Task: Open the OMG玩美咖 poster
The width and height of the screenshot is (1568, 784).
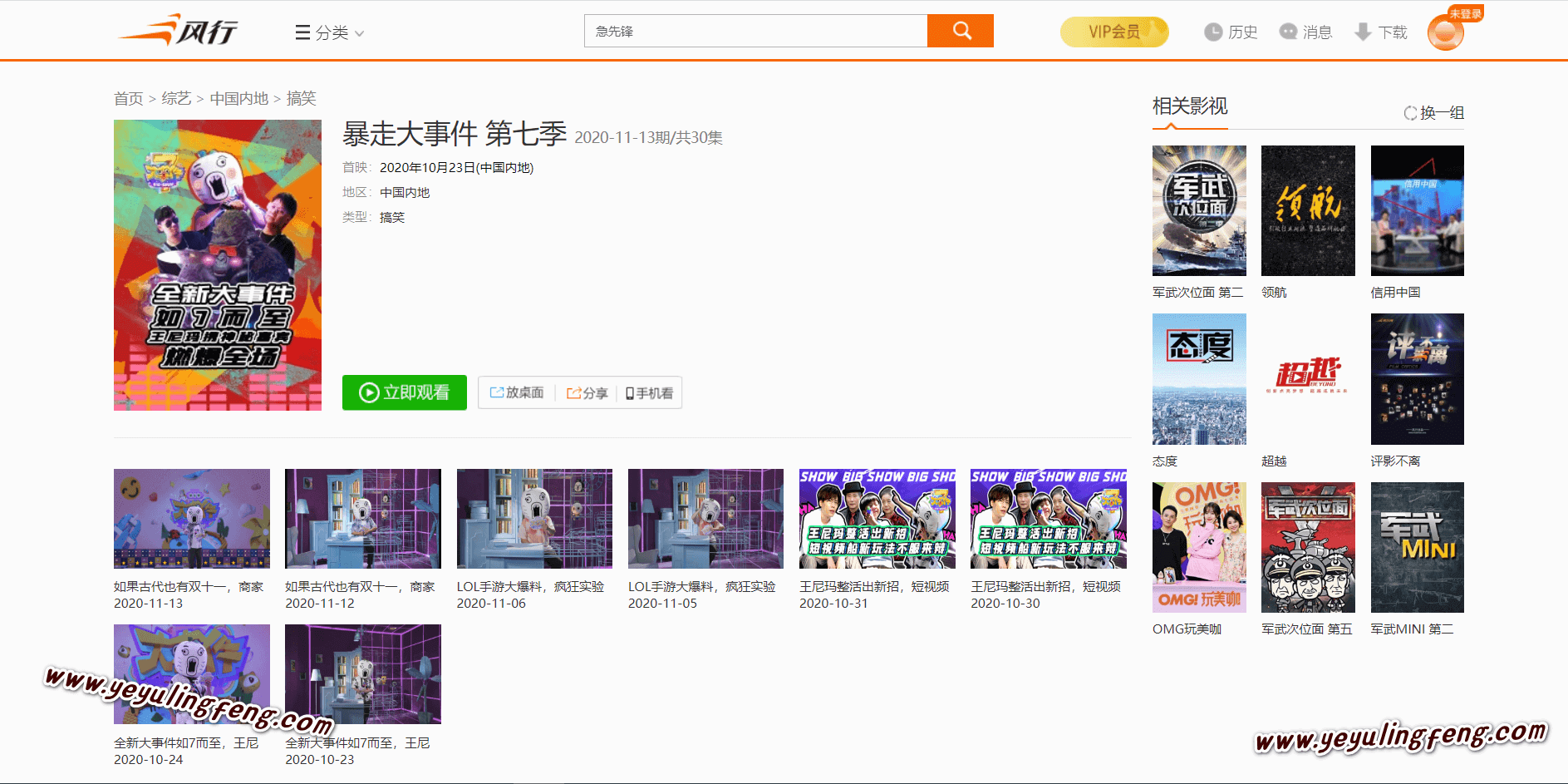Action: pos(1199,547)
